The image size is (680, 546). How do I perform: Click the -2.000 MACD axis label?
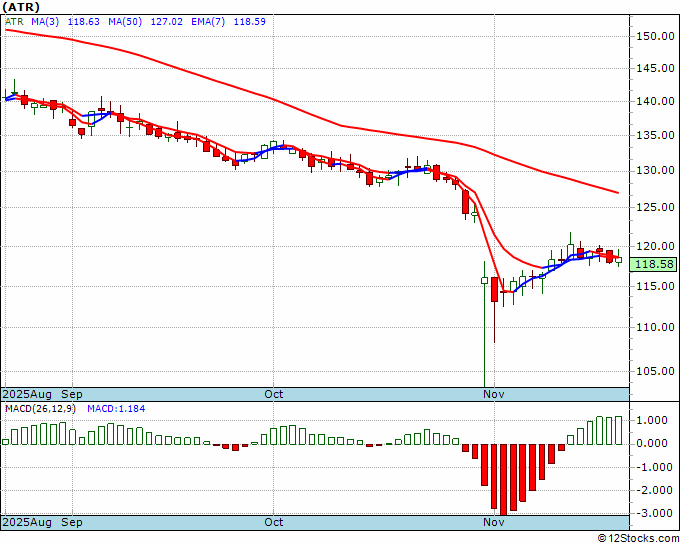pyautogui.click(x=653, y=490)
